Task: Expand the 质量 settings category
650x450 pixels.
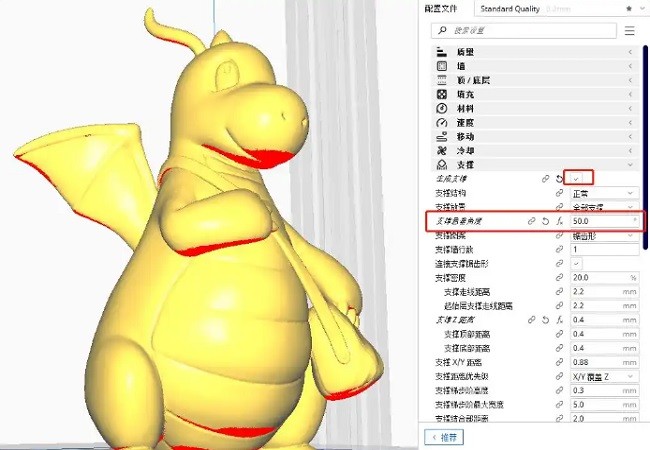Action: point(630,52)
